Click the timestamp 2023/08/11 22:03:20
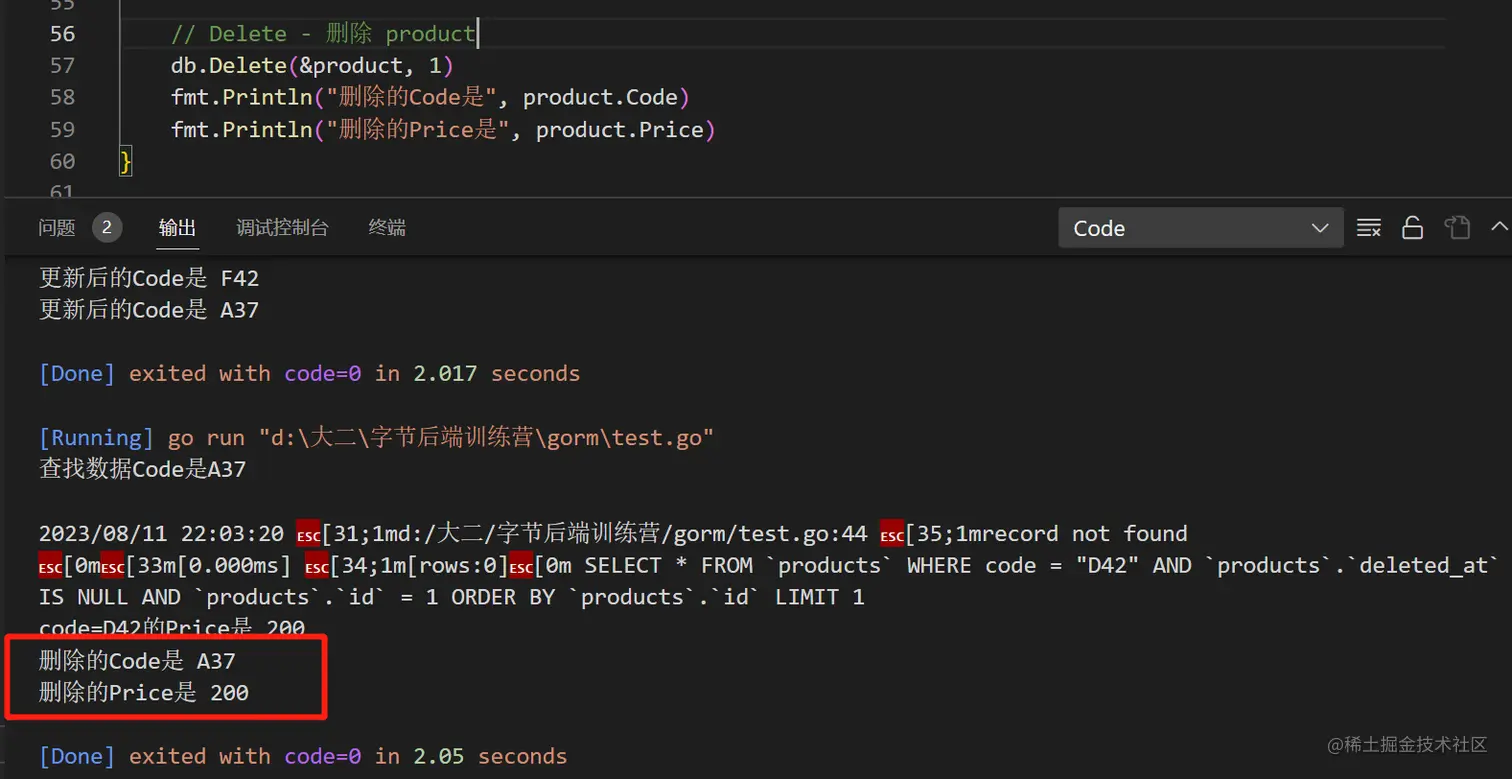Viewport: 1512px width, 779px height. tap(161, 534)
